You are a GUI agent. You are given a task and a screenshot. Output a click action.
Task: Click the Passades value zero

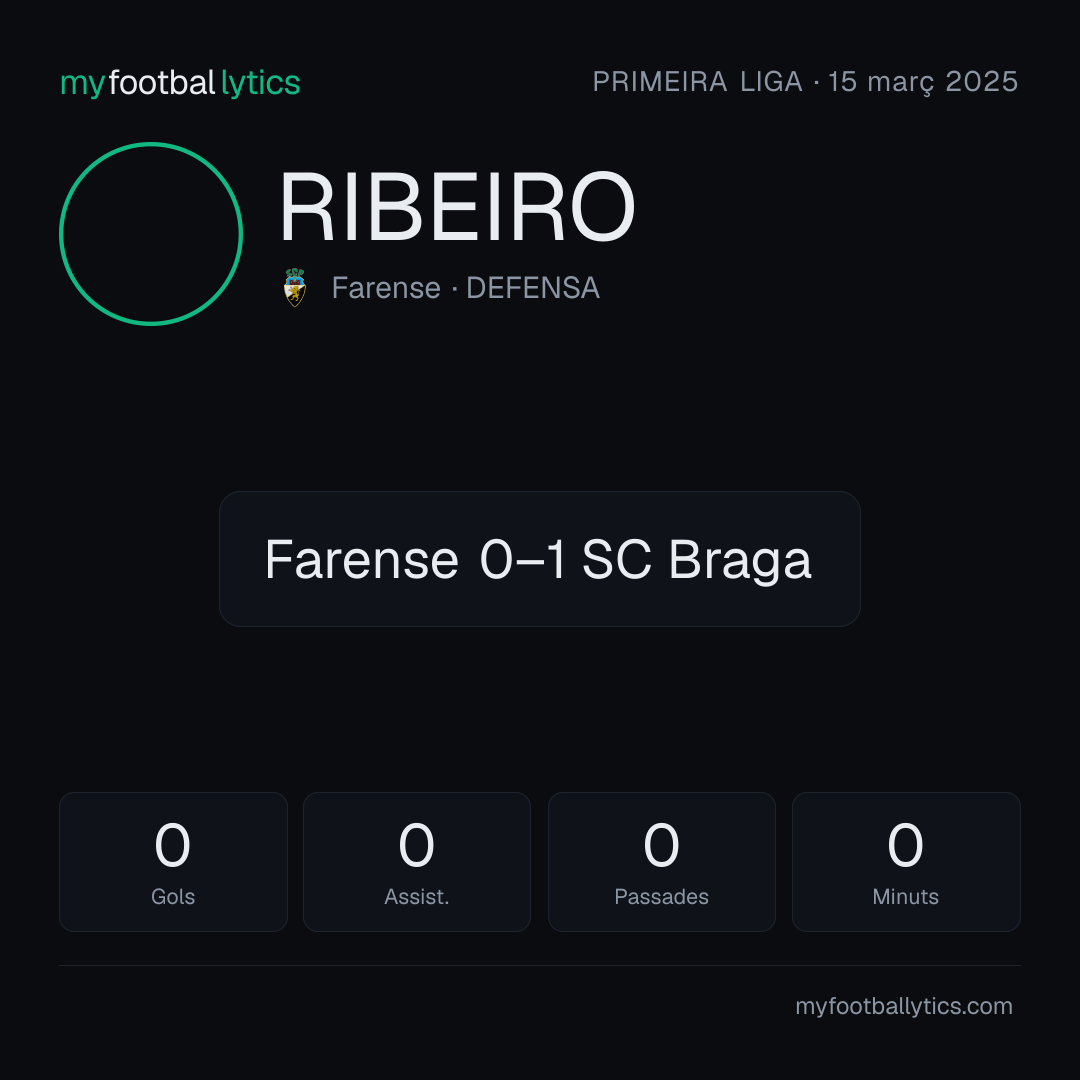coord(661,845)
